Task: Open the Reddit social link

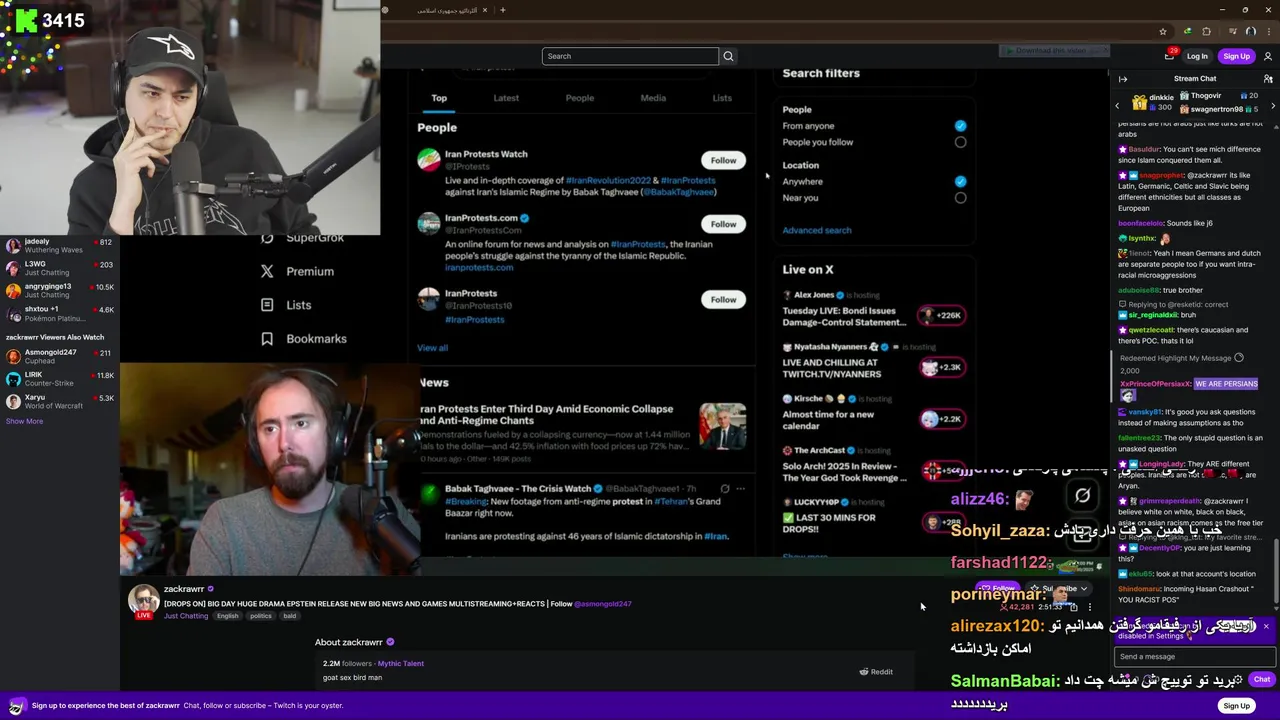Action: [x=876, y=672]
